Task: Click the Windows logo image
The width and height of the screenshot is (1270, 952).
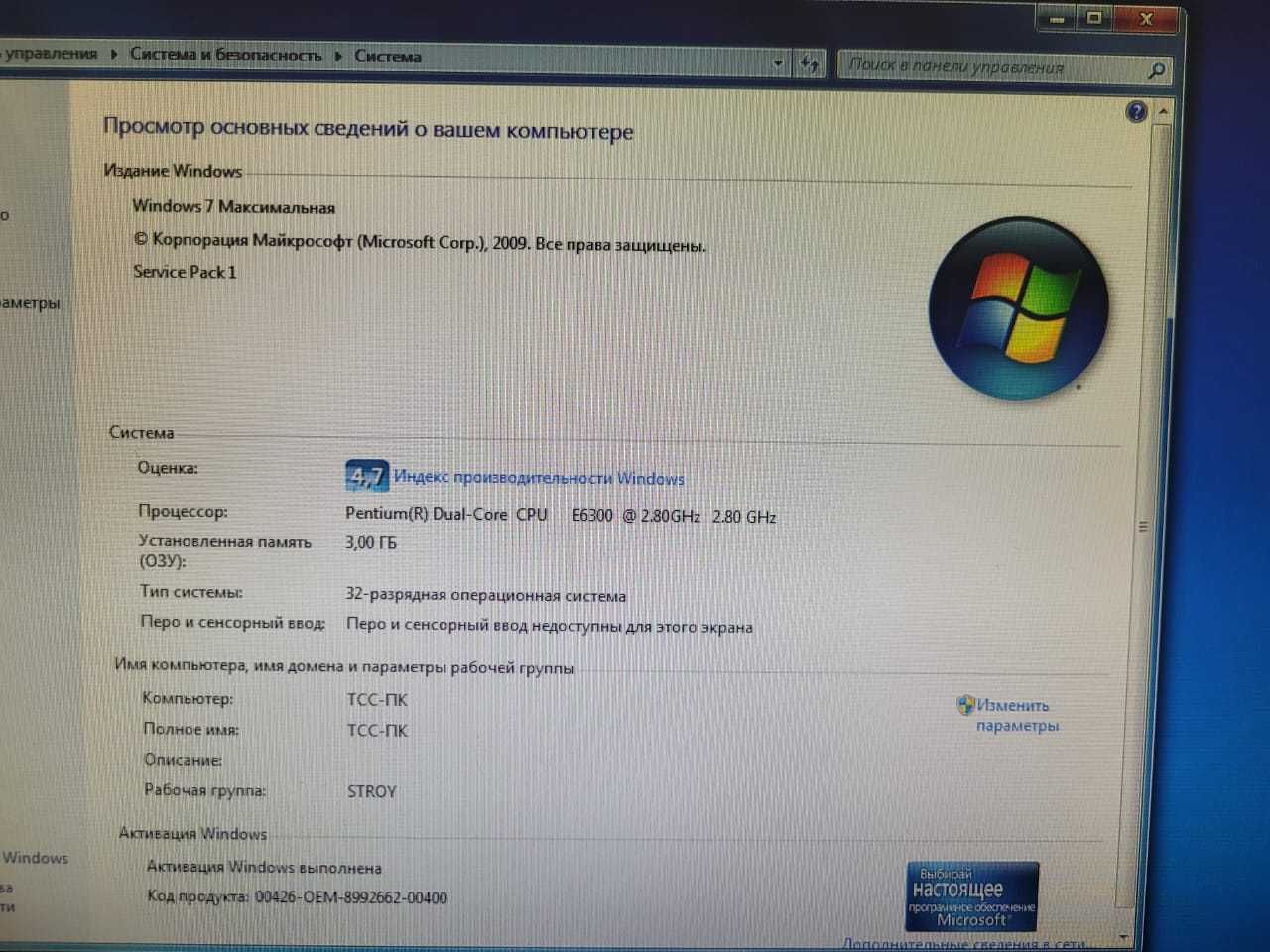Action: tap(1018, 308)
